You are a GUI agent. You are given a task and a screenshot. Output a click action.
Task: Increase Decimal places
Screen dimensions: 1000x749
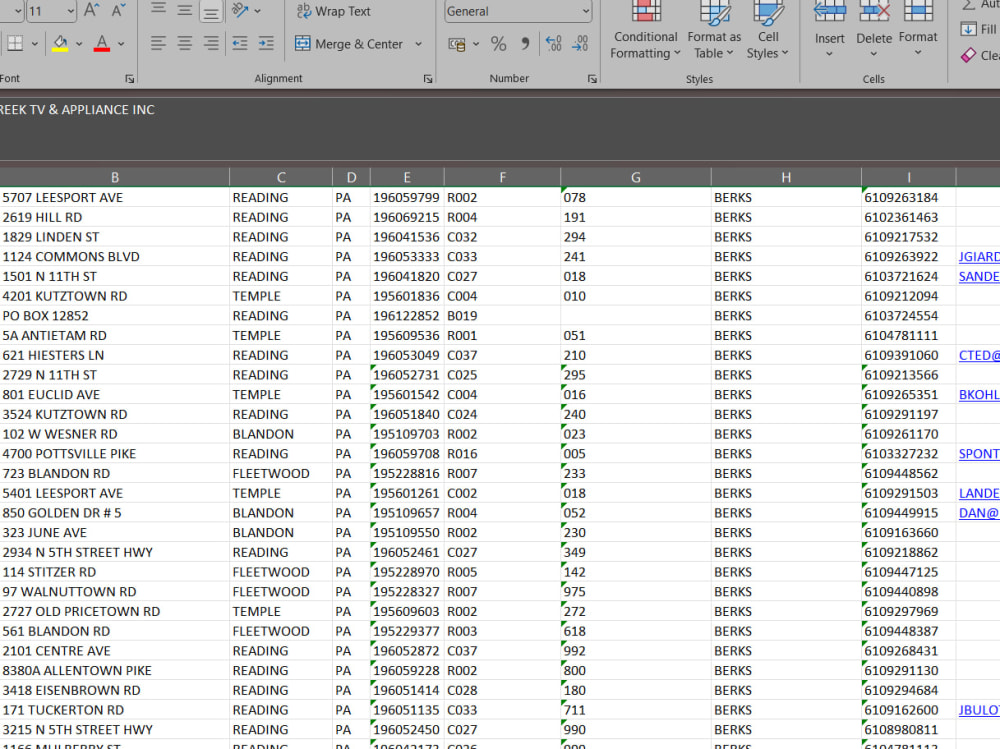[x=554, y=44]
